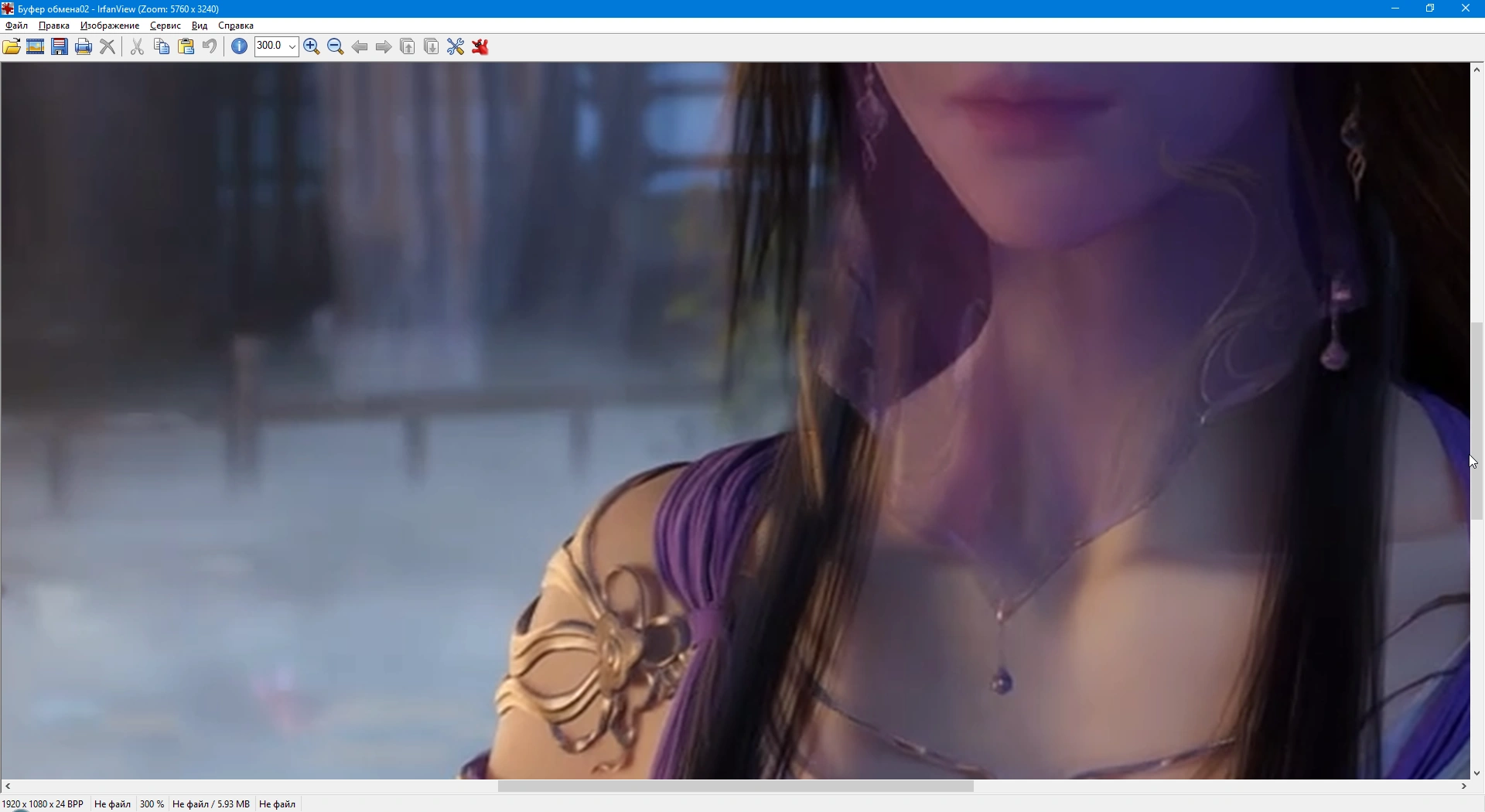Image resolution: width=1485 pixels, height=812 pixels.
Task: Click the horizontal scrollbar thumb
Action: click(736, 786)
